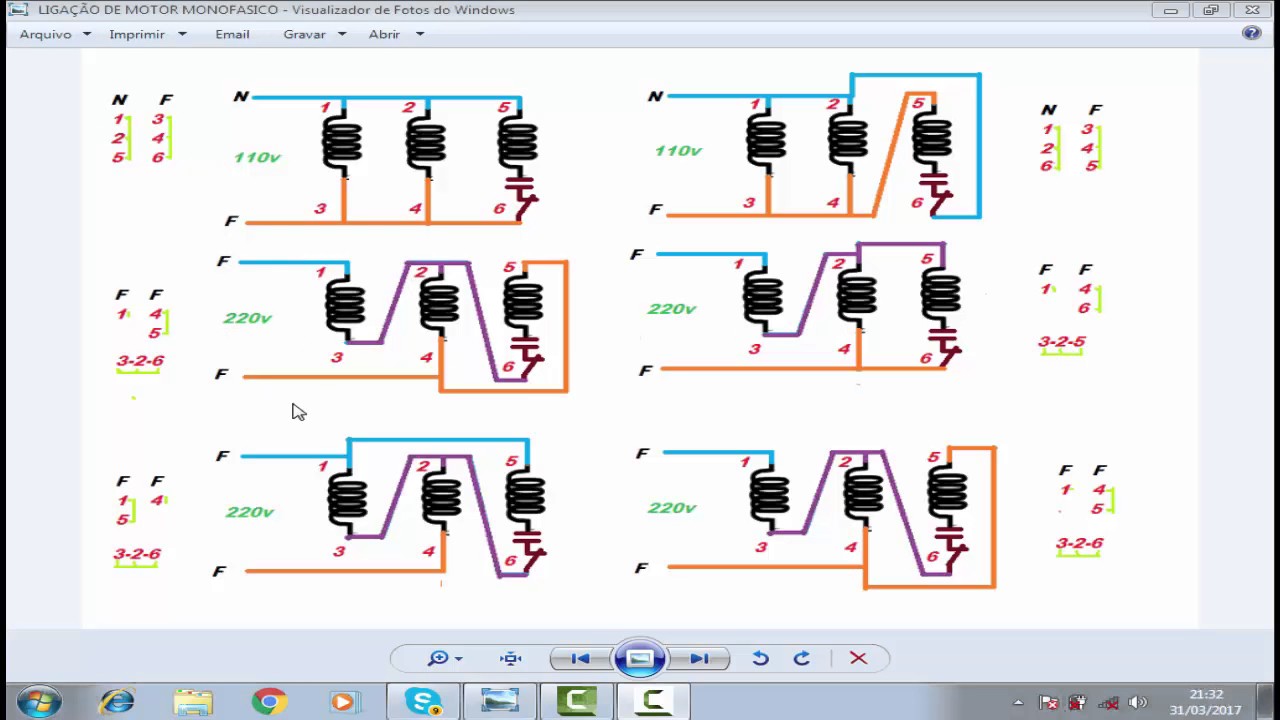Delete the photo with red X
The height and width of the screenshot is (720, 1280).
pos(858,658)
